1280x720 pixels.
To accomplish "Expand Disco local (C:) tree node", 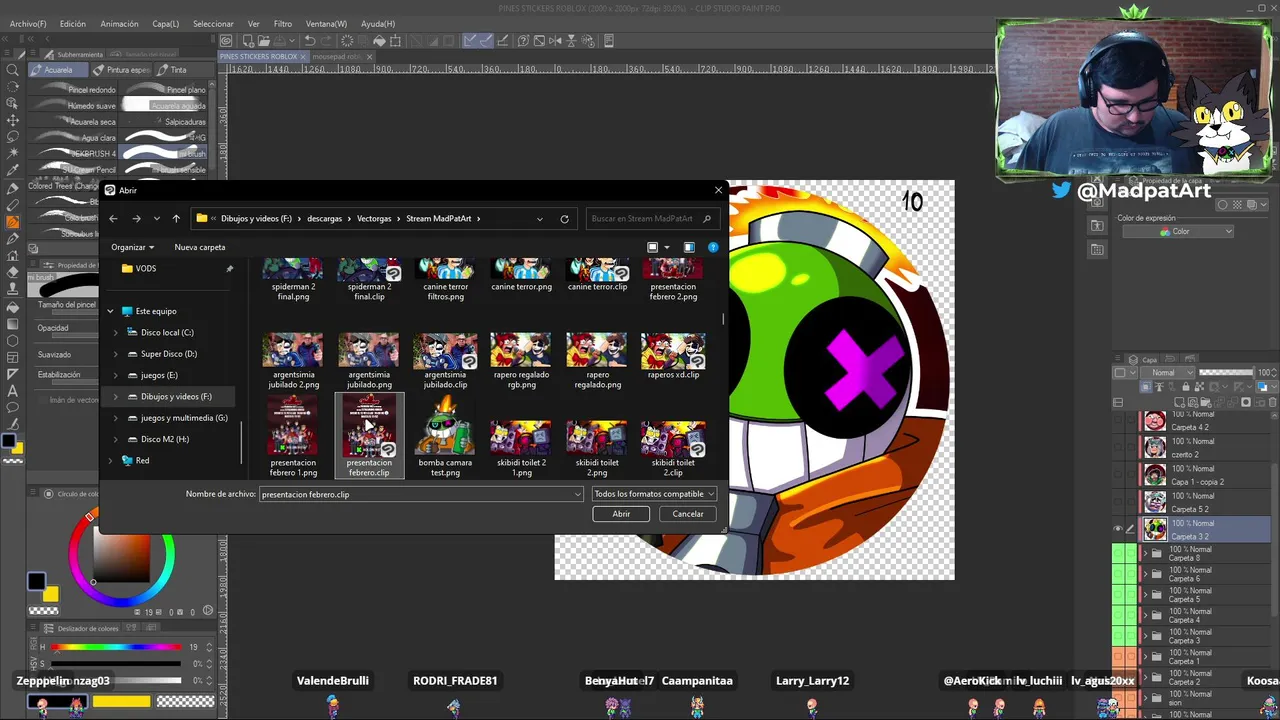I will (x=115, y=332).
